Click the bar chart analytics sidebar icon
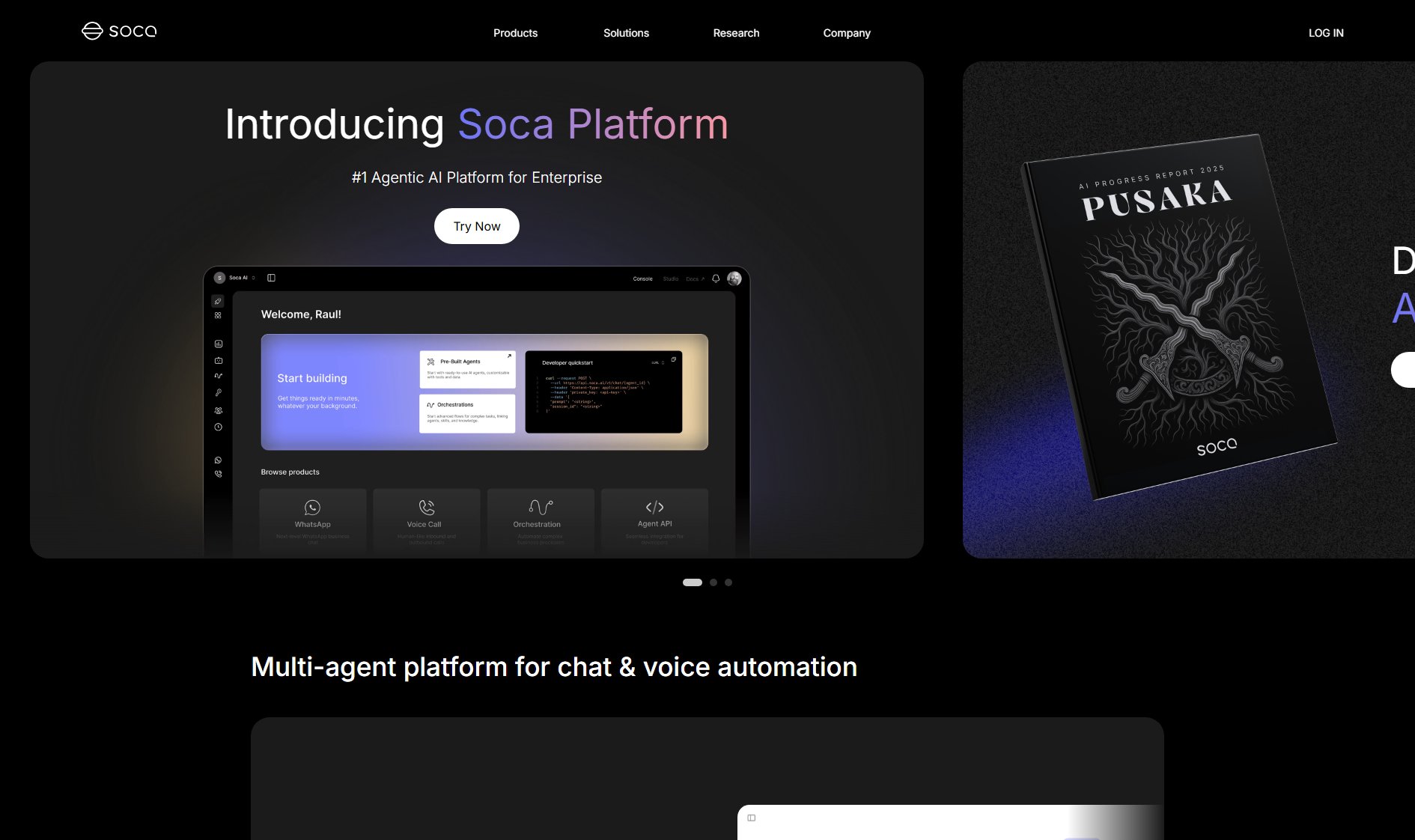Viewport: 1415px width, 840px height. point(219,344)
